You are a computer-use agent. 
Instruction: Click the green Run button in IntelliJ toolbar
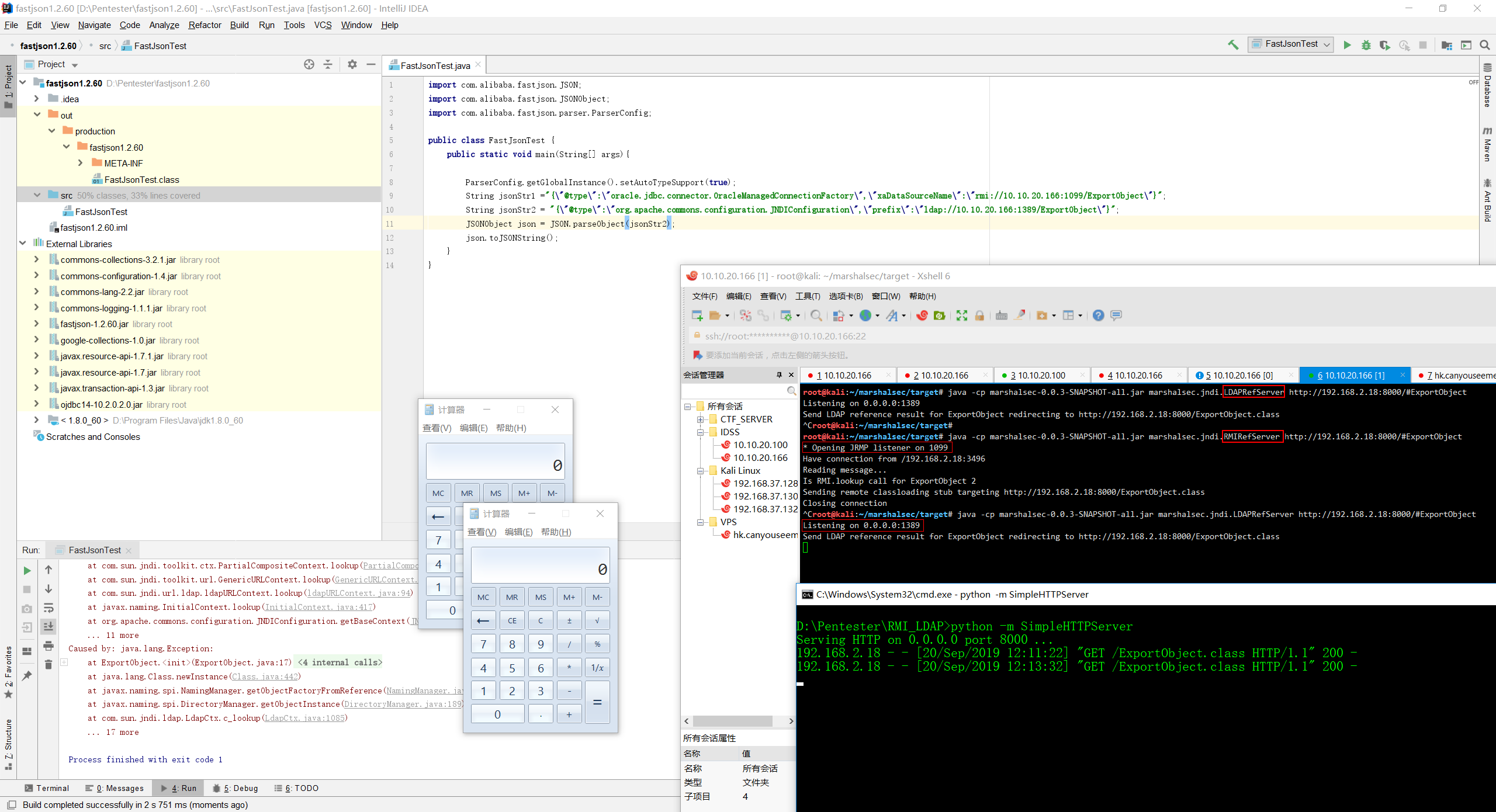pyautogui.click(x=1347, y=45)
